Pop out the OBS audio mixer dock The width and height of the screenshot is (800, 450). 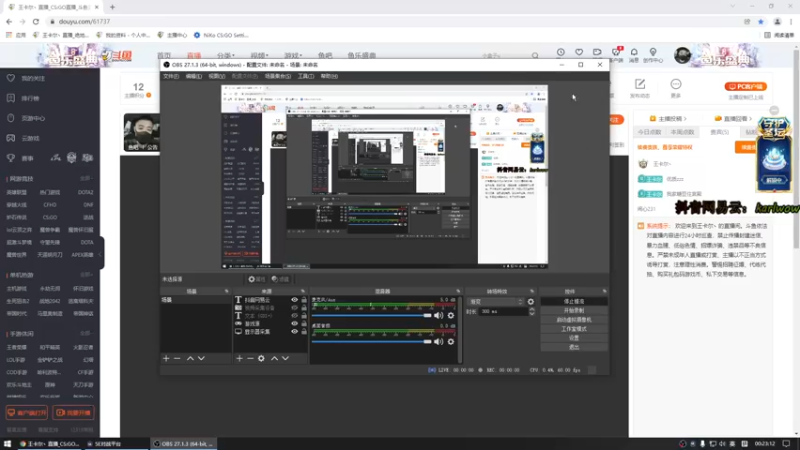click(x=458, y=291)
